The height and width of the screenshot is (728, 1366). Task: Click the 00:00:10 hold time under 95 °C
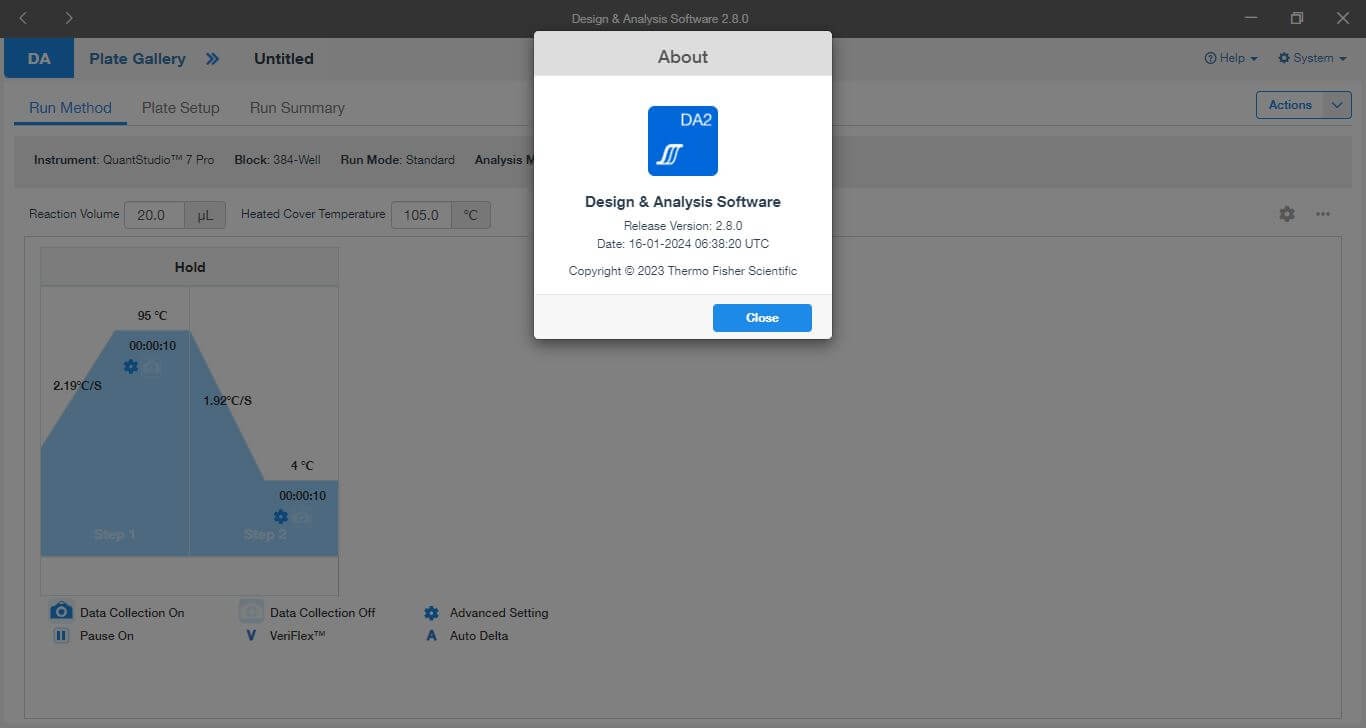152,346
